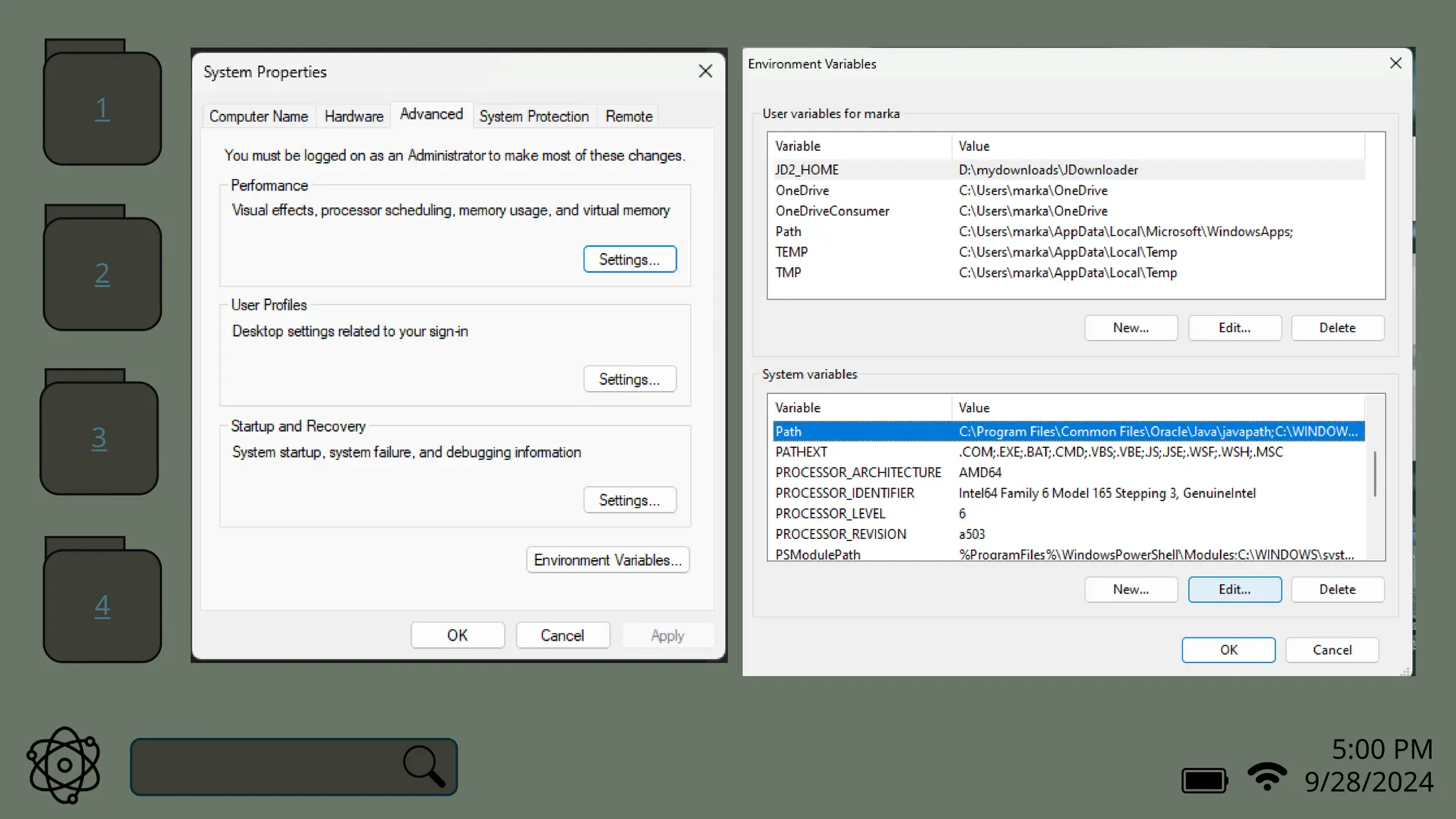Check the battery status icon
Image resolution: width=1456 pixels, height=819 pixels.
pos(1204,781)
